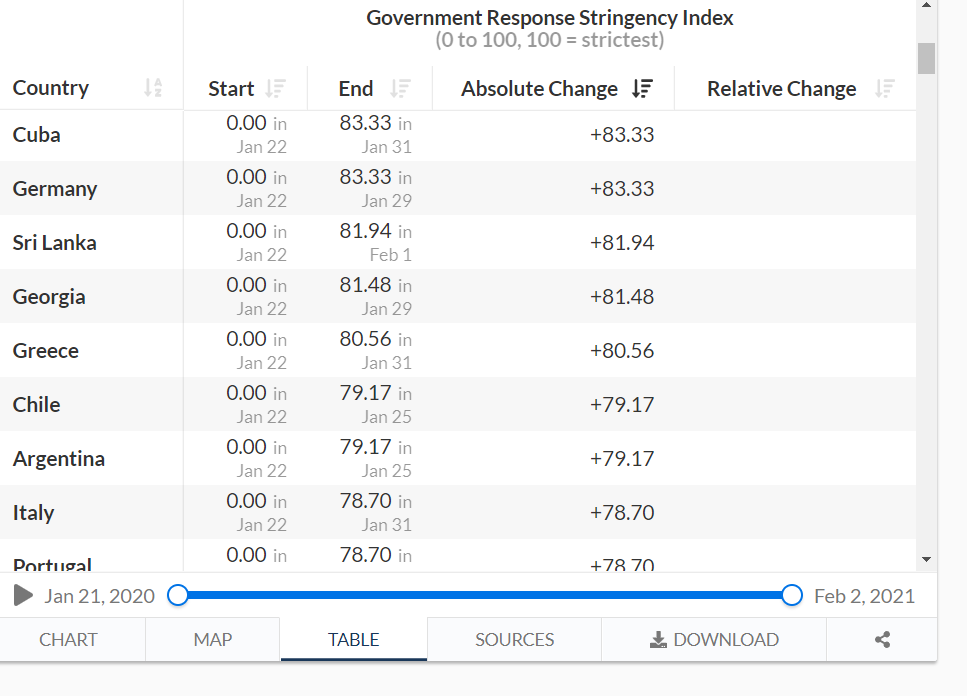
Task: Click the share icon
Action: pos(882,640)
